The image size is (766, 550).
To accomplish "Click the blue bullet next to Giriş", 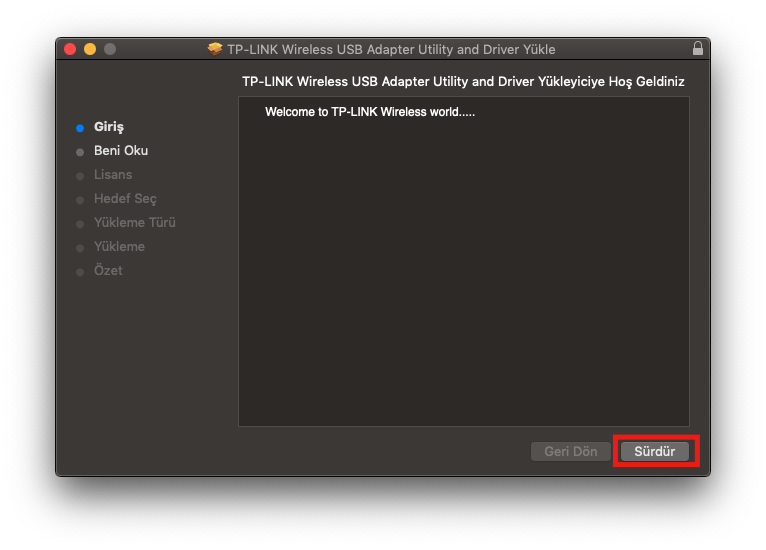I will 80,128.
